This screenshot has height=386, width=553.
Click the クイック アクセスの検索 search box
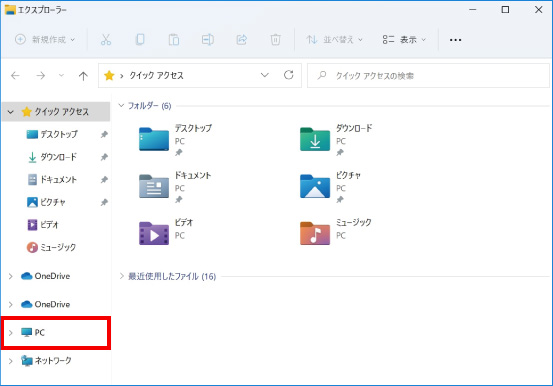pos(428,76)
